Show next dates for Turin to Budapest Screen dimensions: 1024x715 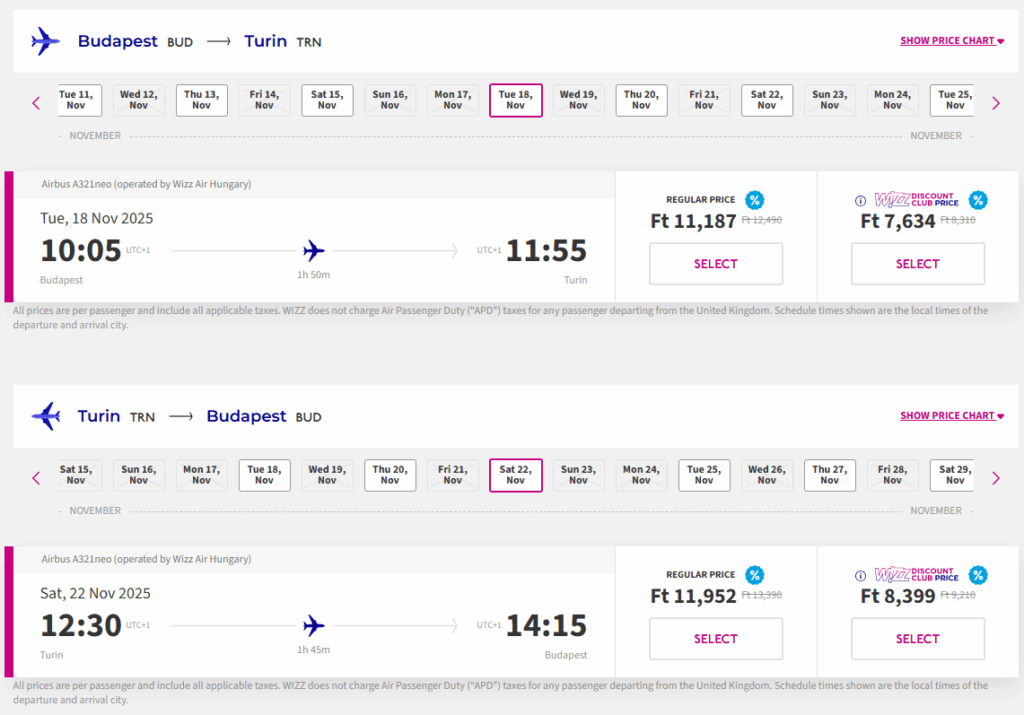tap(995, 478)
